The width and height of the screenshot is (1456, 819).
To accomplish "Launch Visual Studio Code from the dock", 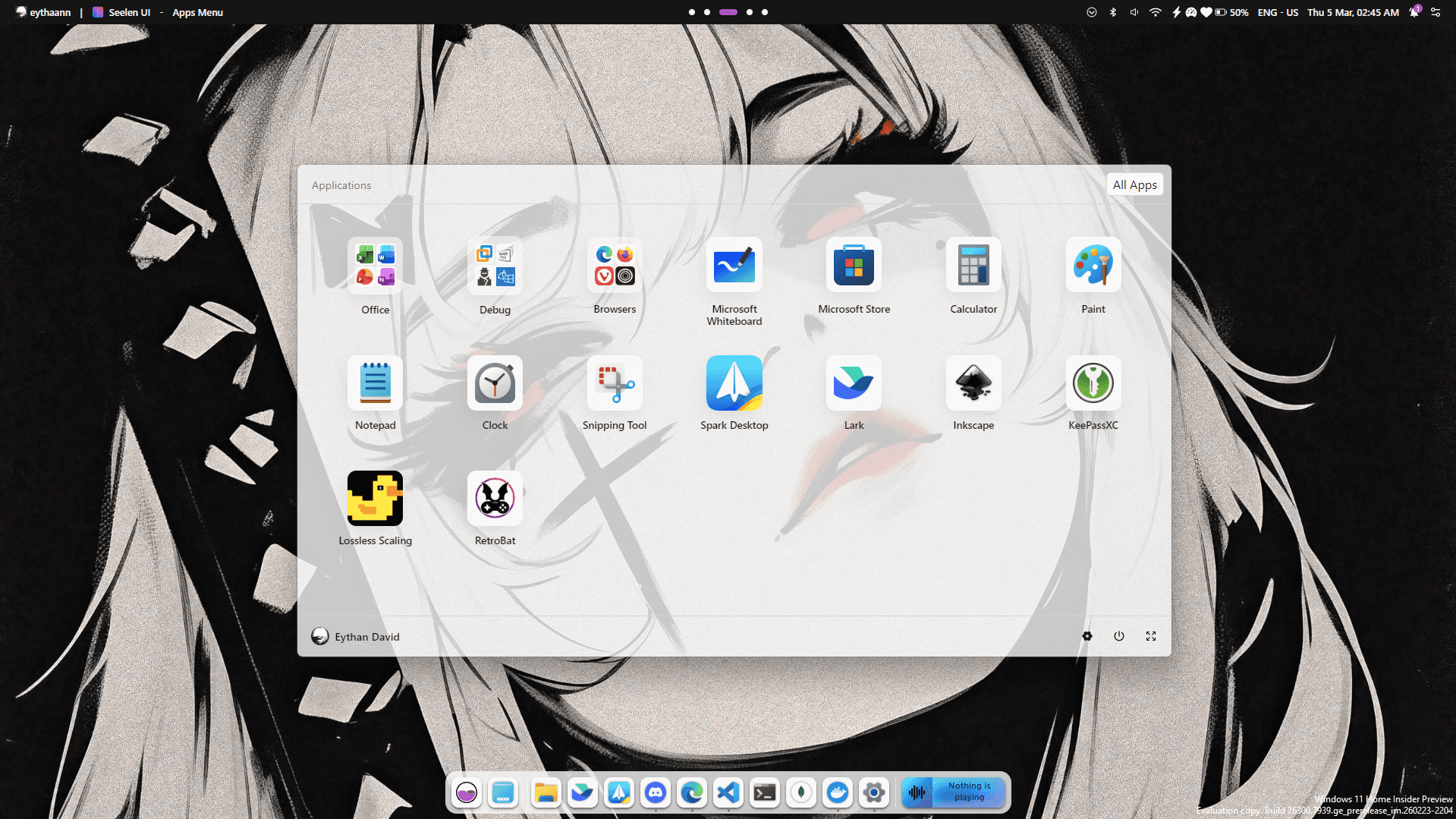I will click(728, 792).
